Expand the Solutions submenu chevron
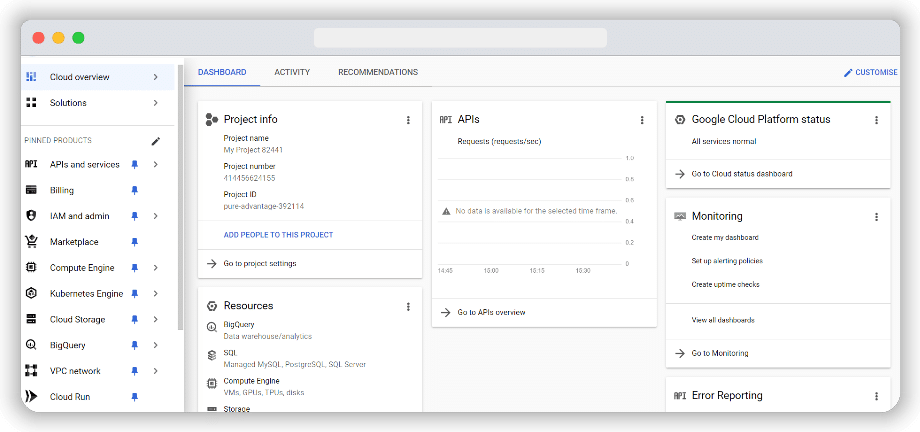Image resolution: width=920 pixels, height=432 pixels. click(155, 103)
